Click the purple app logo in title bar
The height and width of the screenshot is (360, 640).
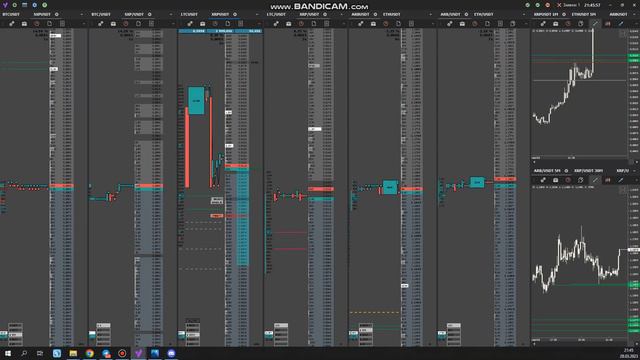pyautogui.click(x=5, y=5)
